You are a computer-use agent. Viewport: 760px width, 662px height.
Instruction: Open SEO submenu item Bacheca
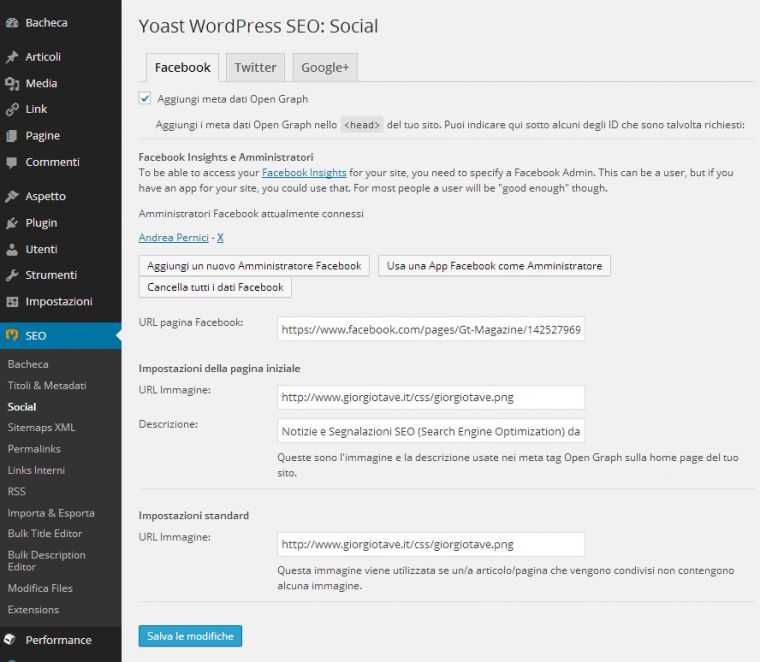[x=28, y=364]
